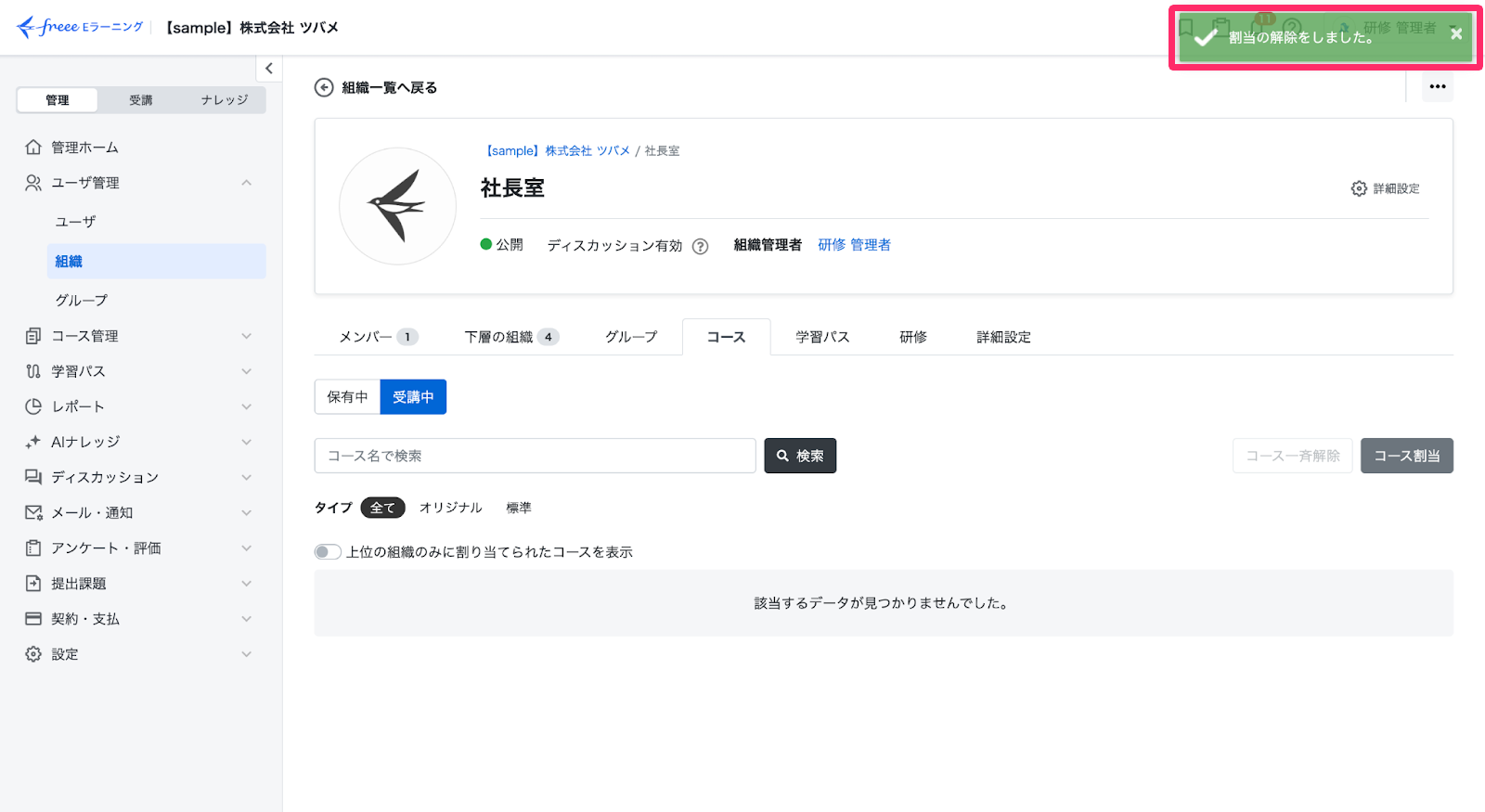Click the 詳細設定 label in the org card

pyautogui.click(x=1396, y=188)
